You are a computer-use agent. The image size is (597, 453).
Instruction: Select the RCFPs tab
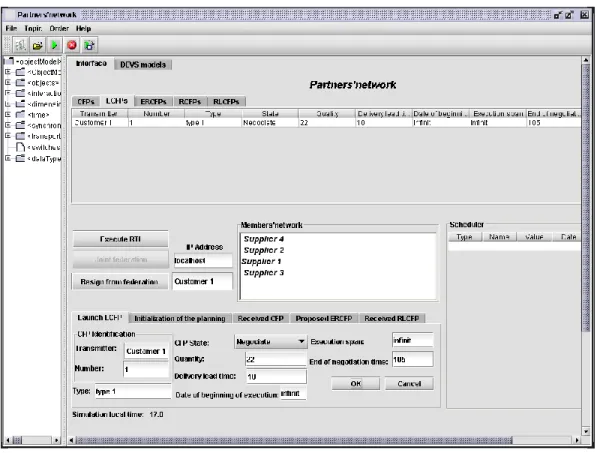coord(190,102)
